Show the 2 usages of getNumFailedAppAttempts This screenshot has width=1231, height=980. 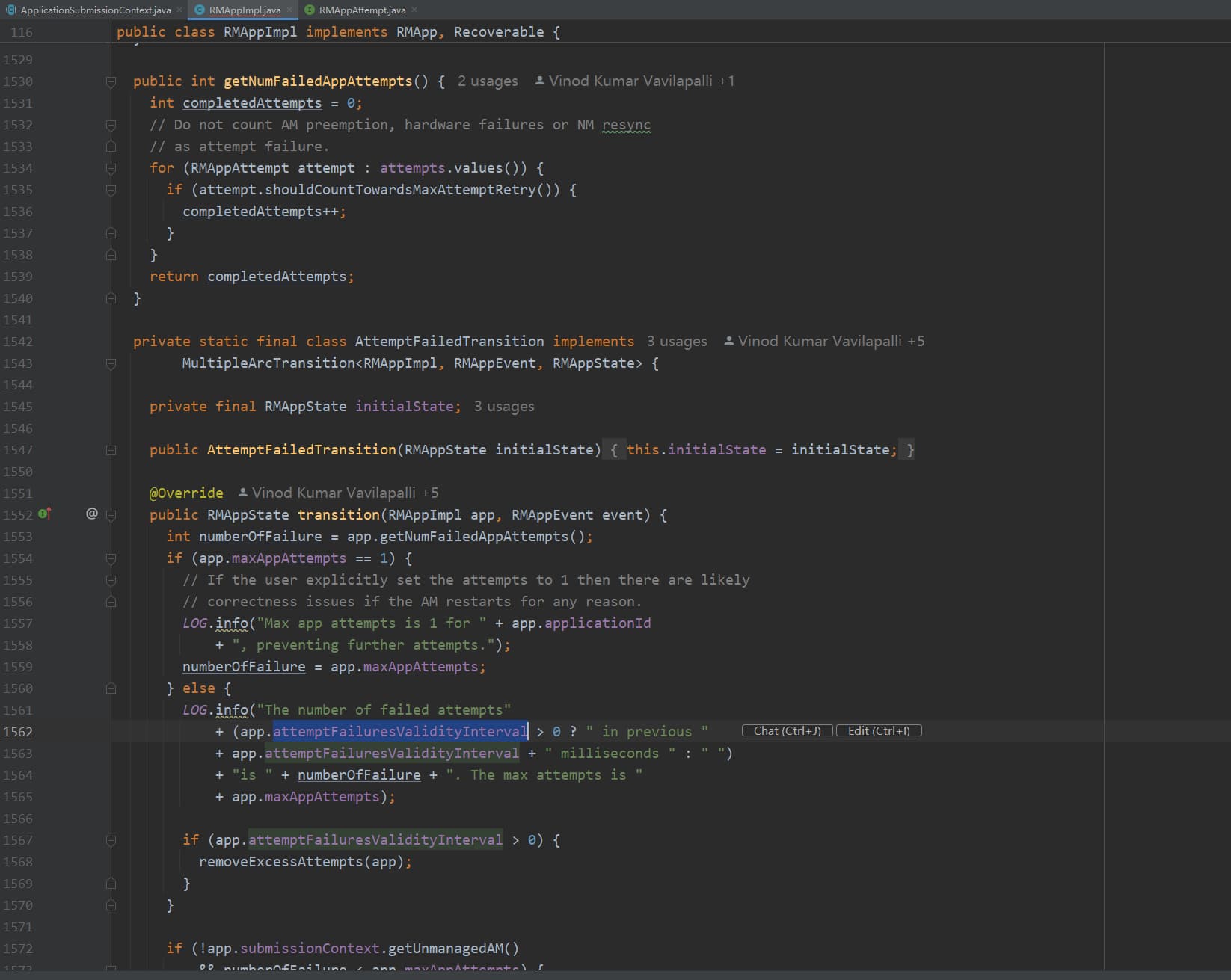coord(488,81)
